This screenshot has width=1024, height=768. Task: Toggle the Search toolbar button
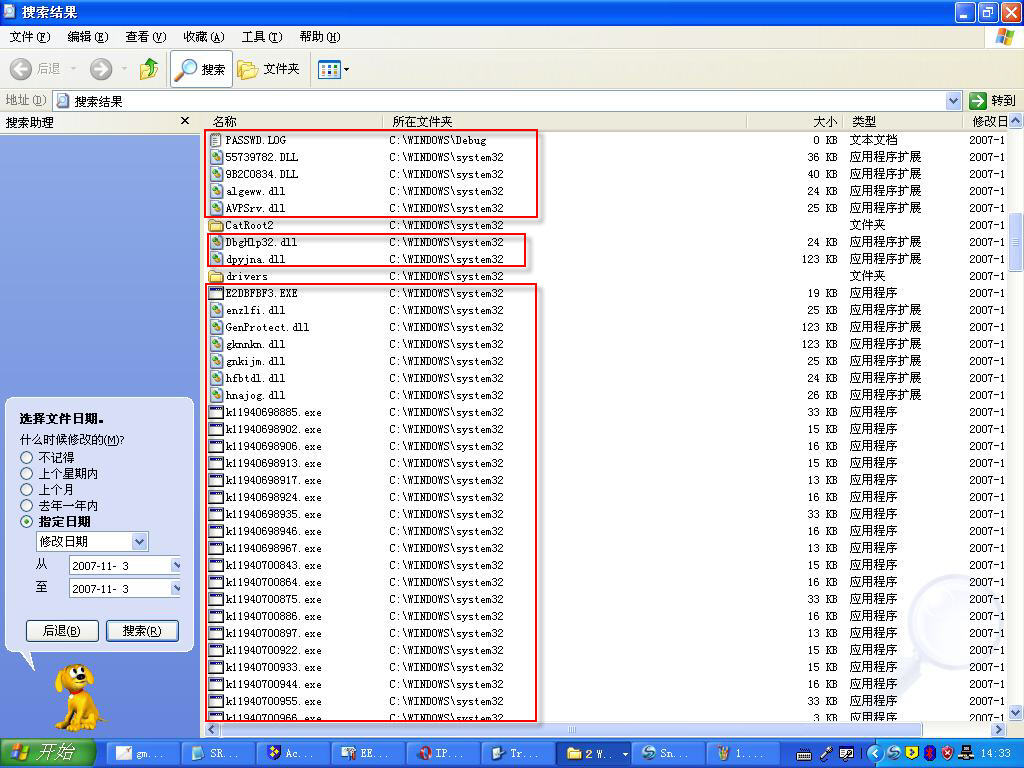(201, 69)
